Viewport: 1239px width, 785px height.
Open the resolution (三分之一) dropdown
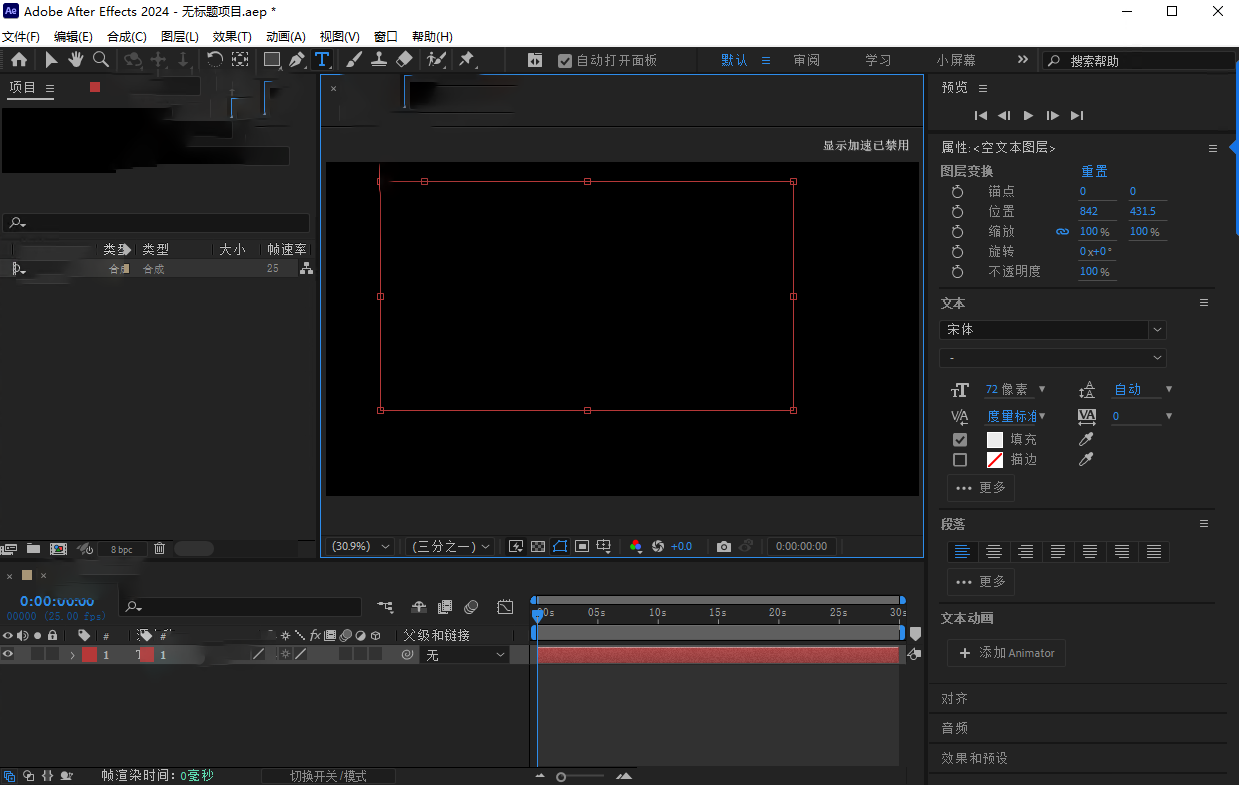pyautogui.click(x=451, y=546)
